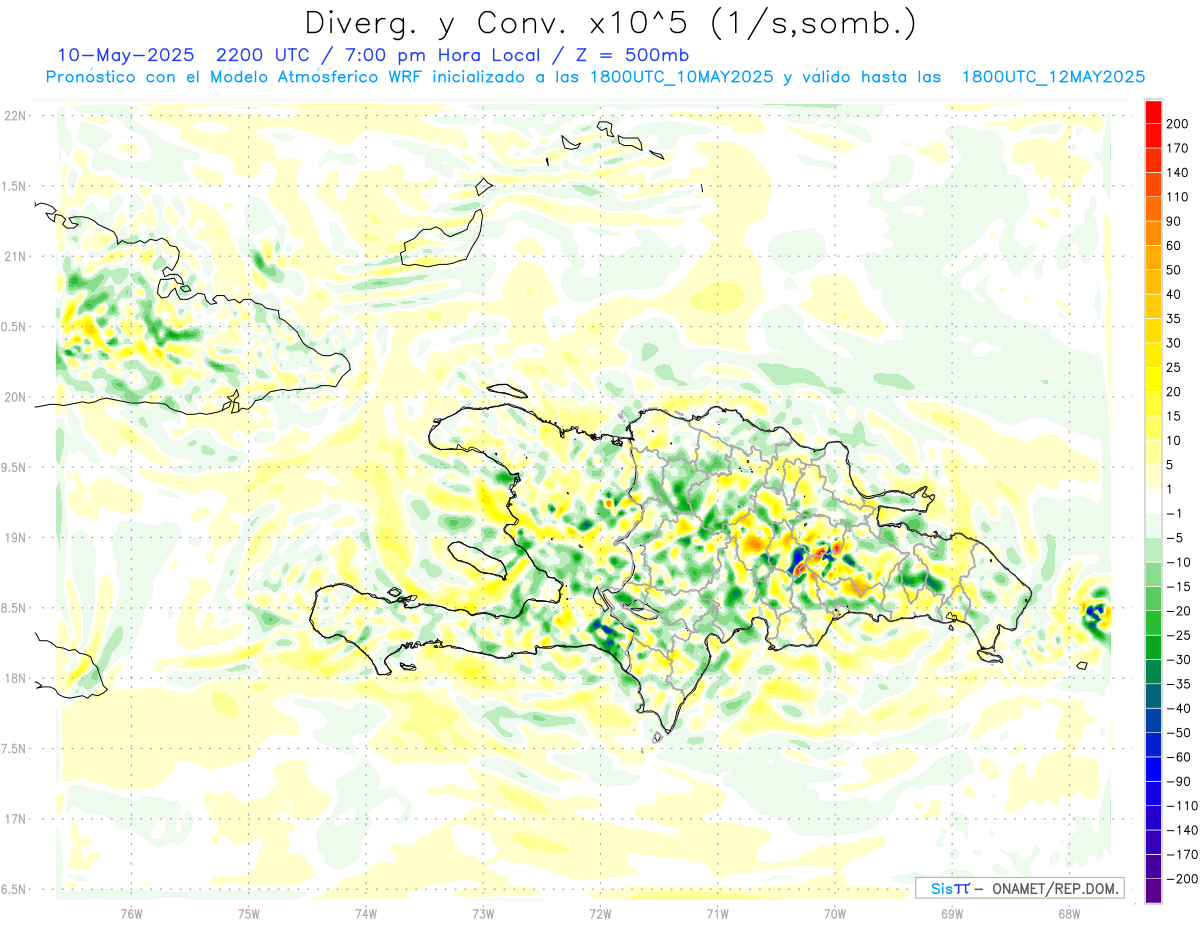Click the white segment between 1 and -1
The height and width of the screenshot is (927, 1200).
coord(1154,501)
